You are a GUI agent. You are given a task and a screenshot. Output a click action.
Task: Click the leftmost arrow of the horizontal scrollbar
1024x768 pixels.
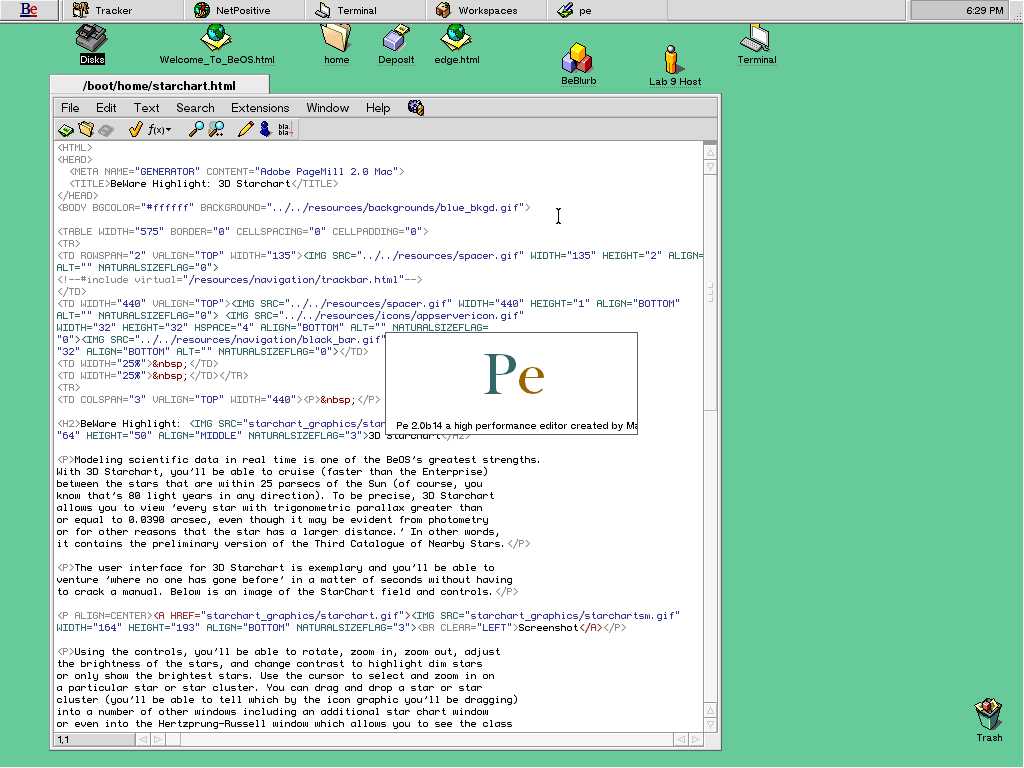coord(142,739)
